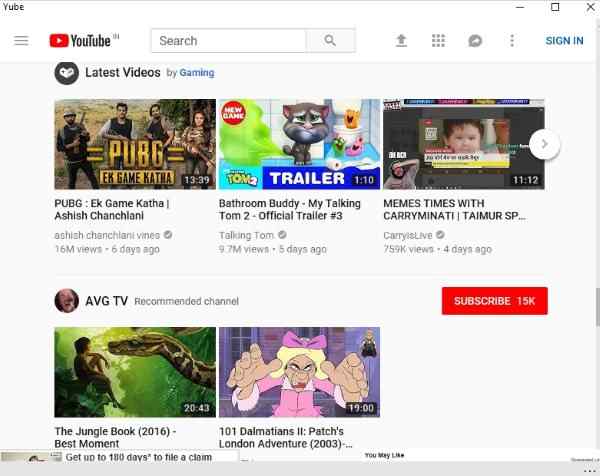Open the 'file a claim' ad banner
This screenshot has width=600, height=476.
pyautogui.click(x=120, y=456)
